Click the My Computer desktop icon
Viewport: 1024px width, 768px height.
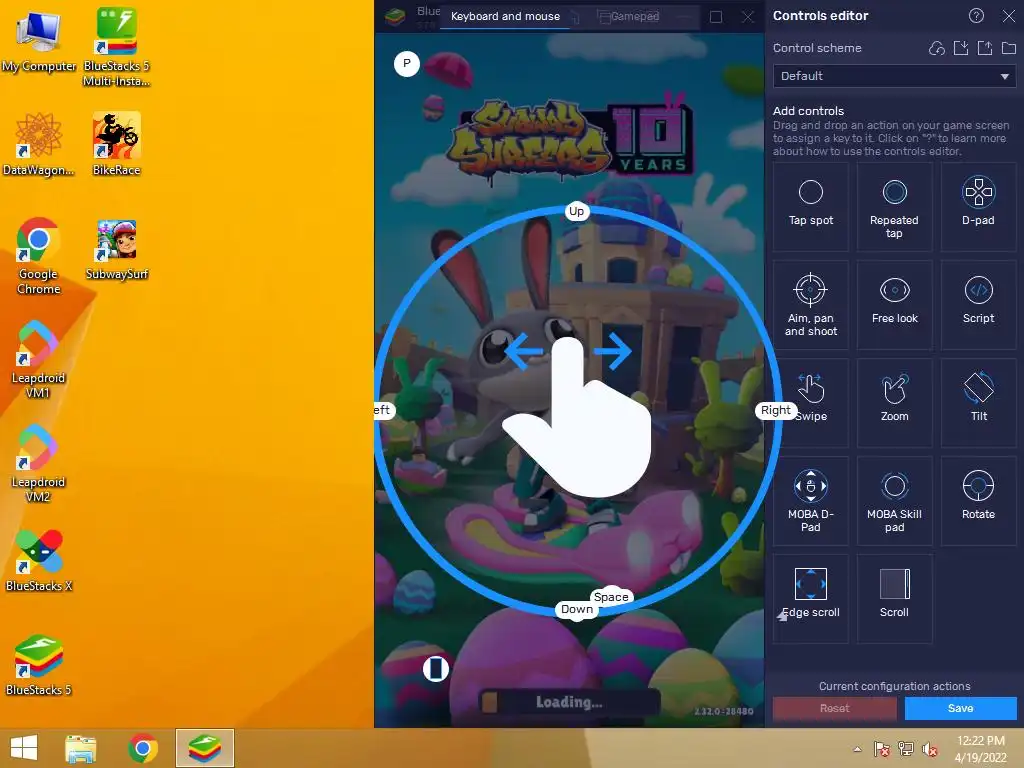(x=39, y=42)
